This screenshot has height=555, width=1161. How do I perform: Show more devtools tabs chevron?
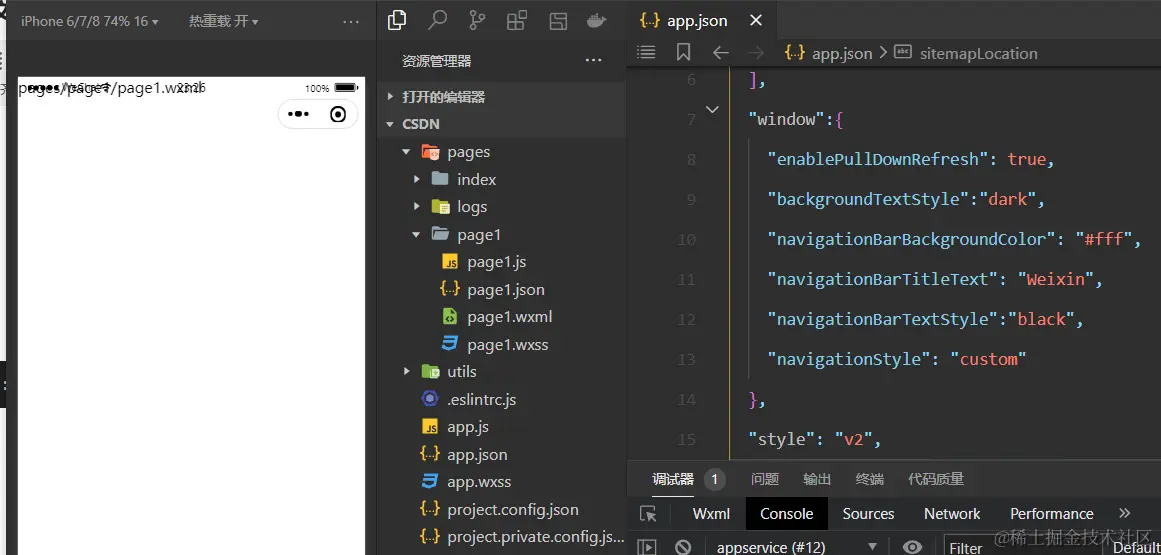click(x=1125, y=513)
